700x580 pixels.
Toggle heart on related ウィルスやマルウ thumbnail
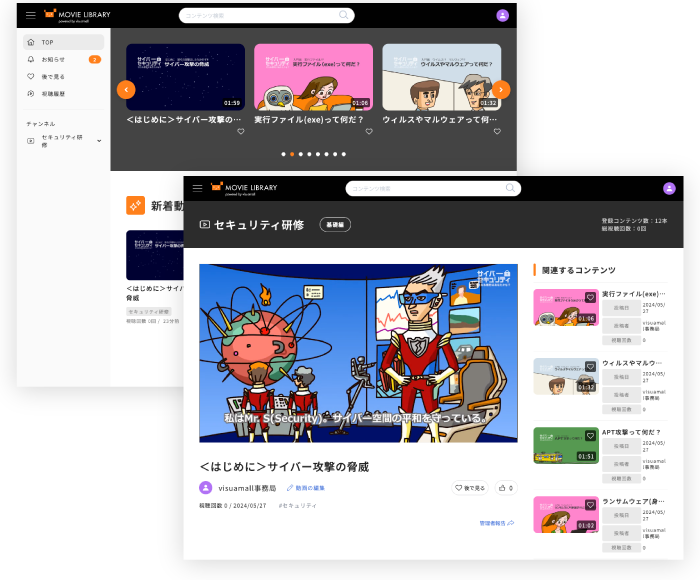click(591, 367)
